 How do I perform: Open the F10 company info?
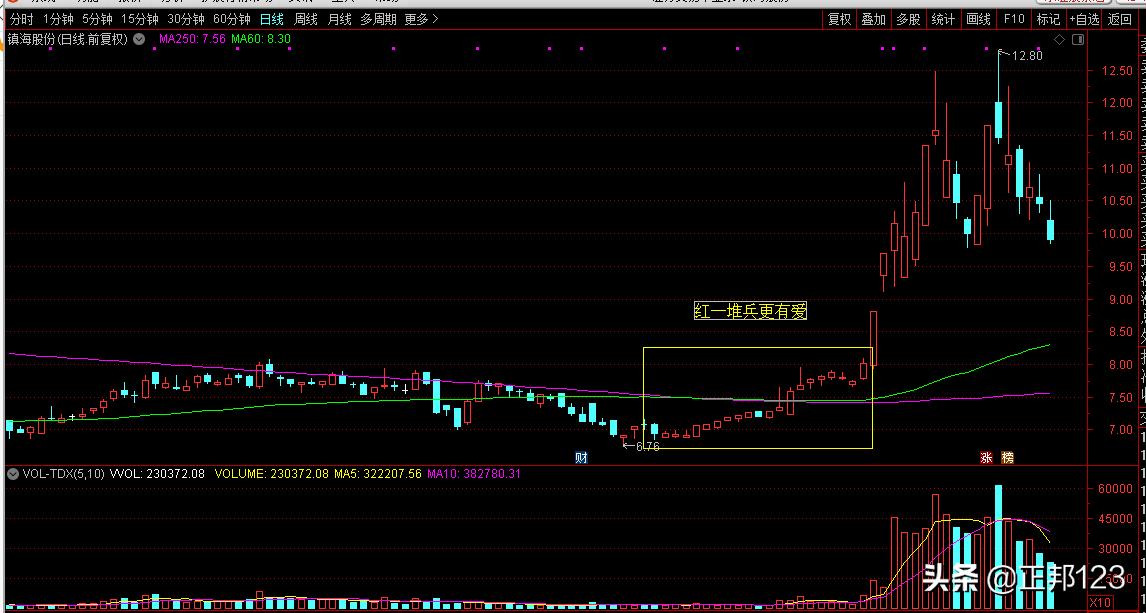click(x=1014, y=20)
